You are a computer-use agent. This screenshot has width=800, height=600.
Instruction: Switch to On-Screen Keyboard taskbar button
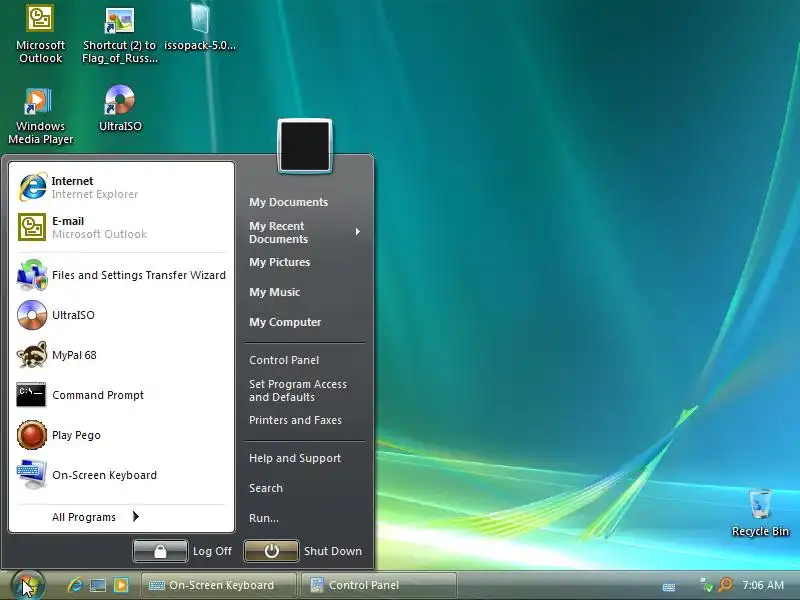[x=218, y=585]
